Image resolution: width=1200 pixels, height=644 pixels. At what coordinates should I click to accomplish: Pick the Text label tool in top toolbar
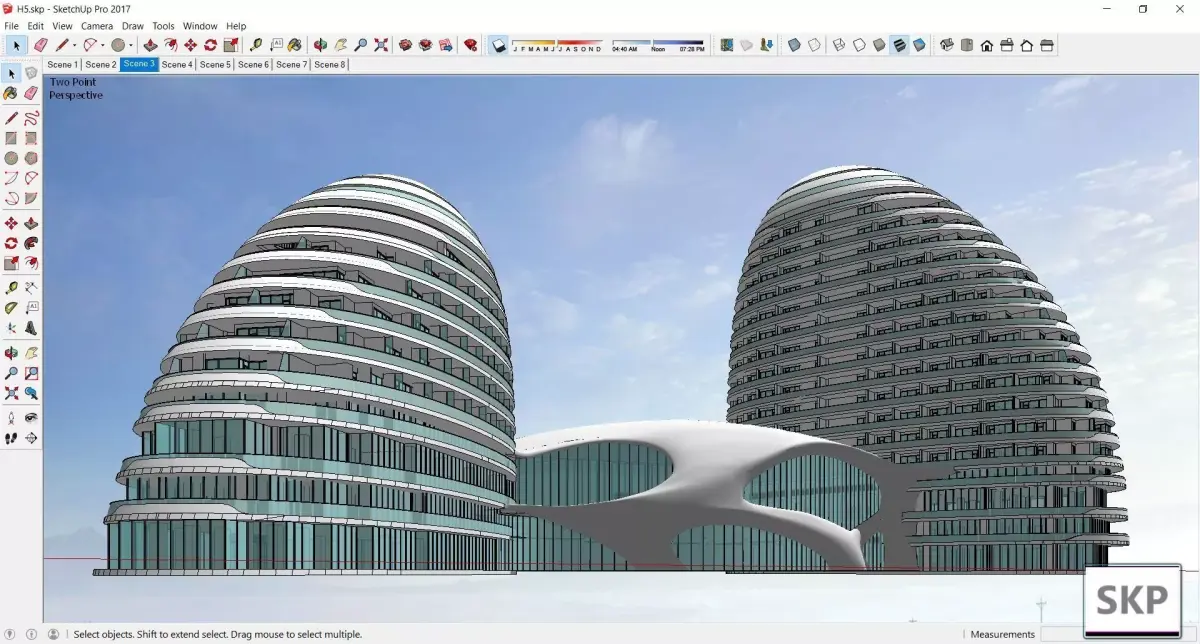276,45
